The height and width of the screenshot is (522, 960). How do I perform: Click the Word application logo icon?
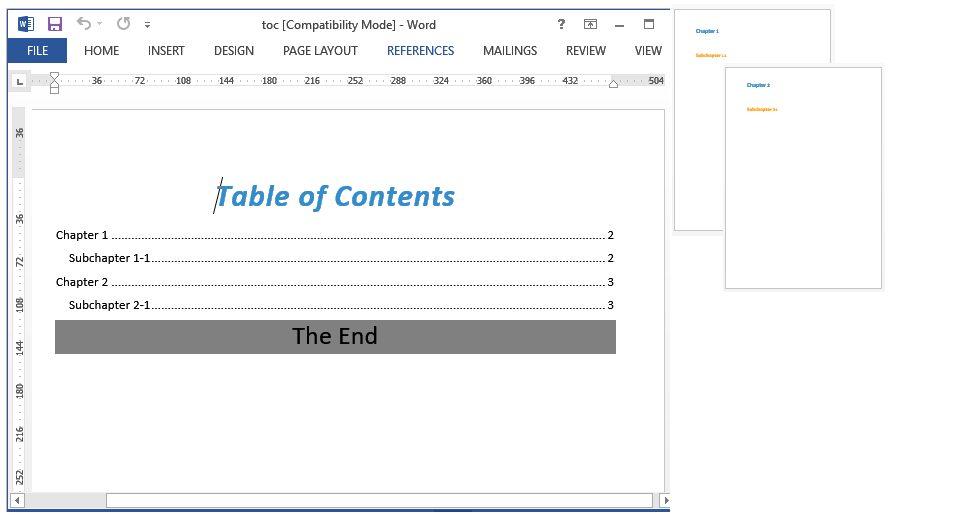[x=26, y=24]
